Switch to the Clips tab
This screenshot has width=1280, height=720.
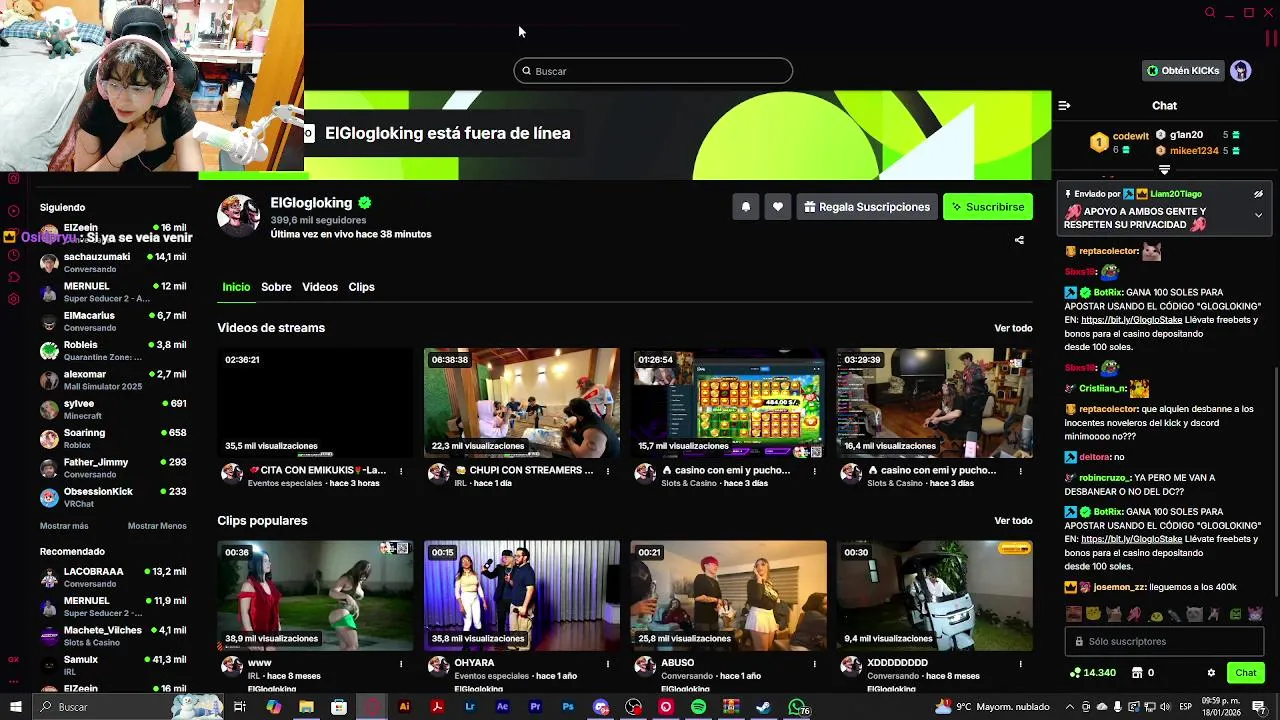tap(361, 287)
